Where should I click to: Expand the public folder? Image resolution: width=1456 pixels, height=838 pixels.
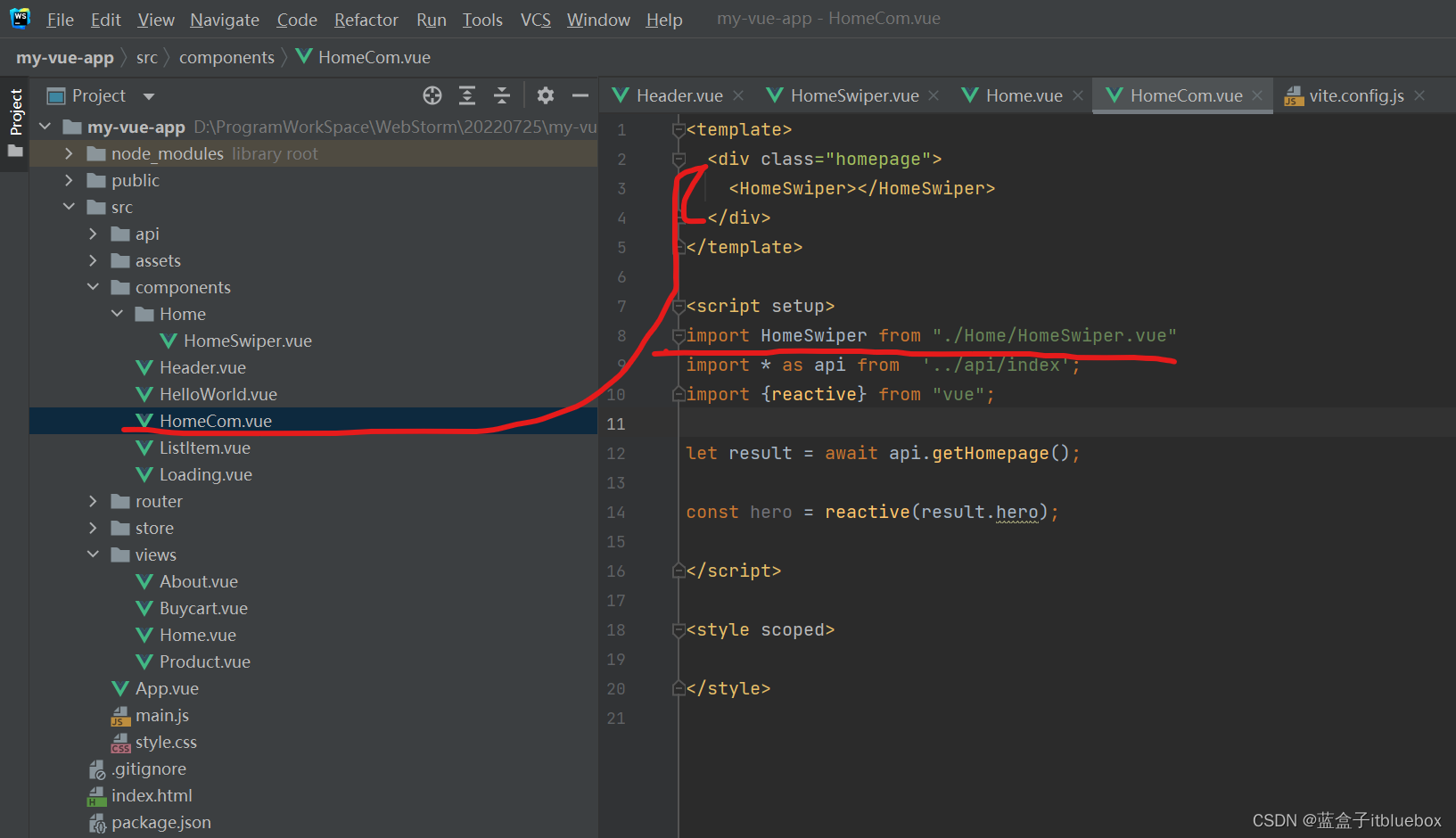(69, 180)
